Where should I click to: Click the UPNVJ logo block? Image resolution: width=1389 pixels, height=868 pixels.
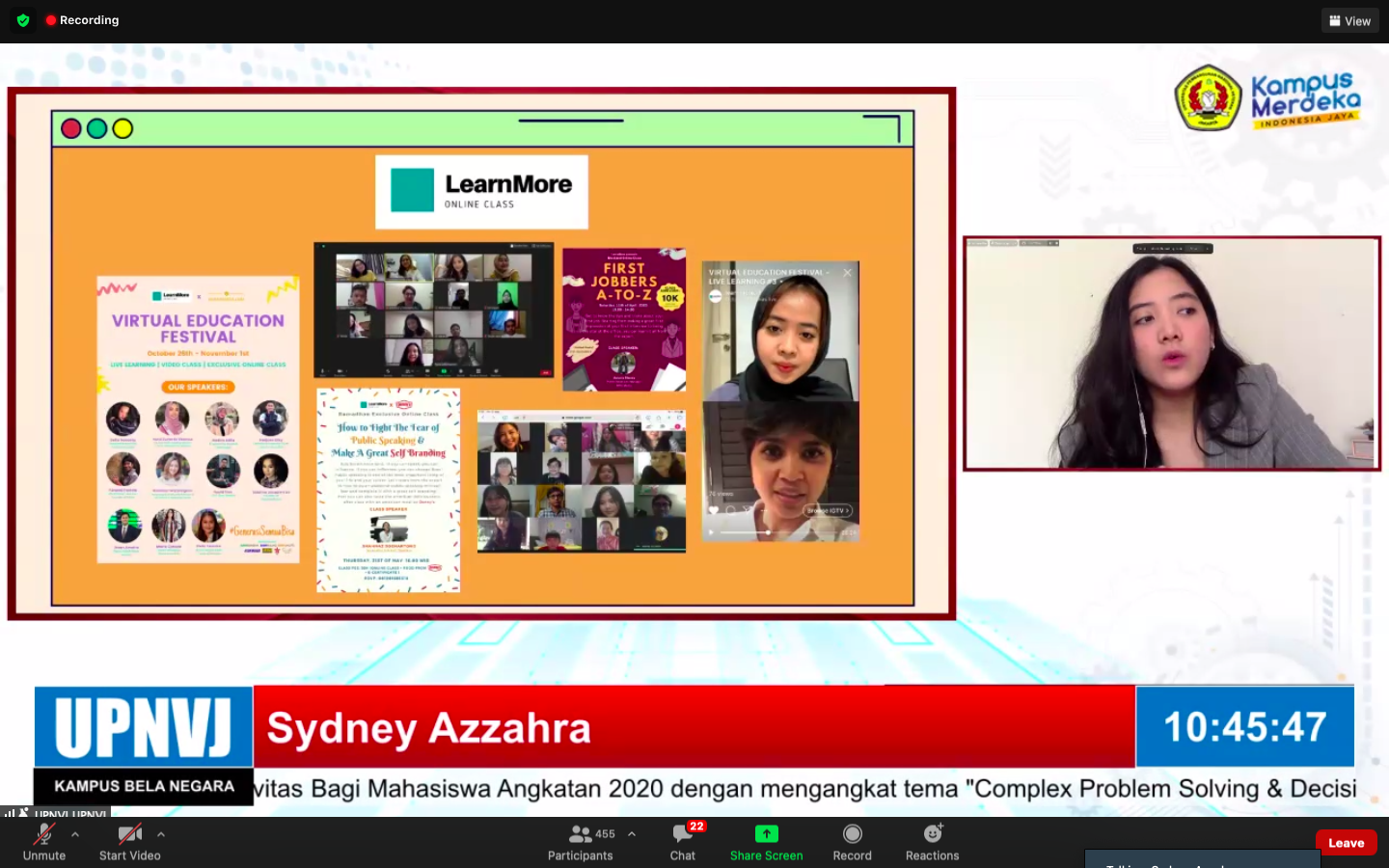(x=144, y=727)
